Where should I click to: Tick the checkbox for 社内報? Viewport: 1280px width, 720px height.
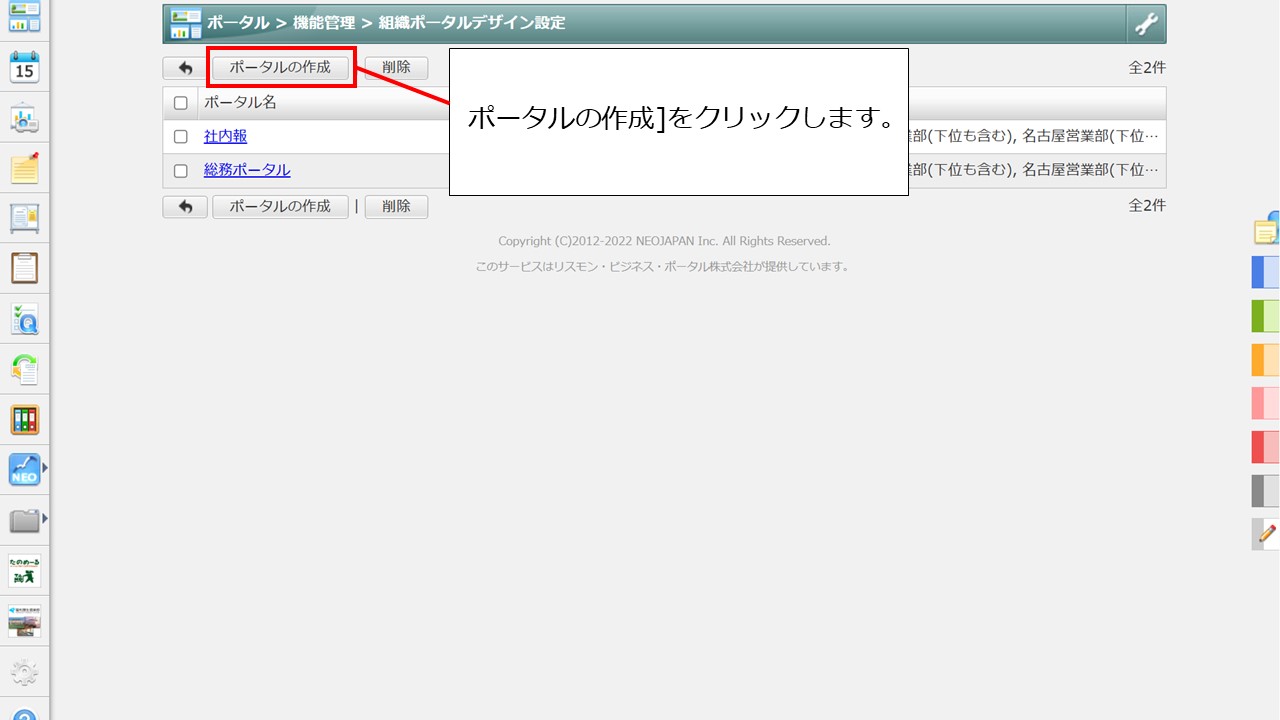pyautogui.click(x=181, y=136)
